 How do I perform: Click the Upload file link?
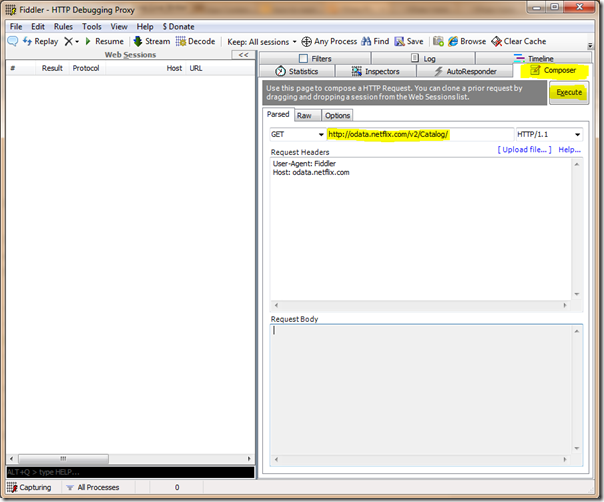coord(524,150)
